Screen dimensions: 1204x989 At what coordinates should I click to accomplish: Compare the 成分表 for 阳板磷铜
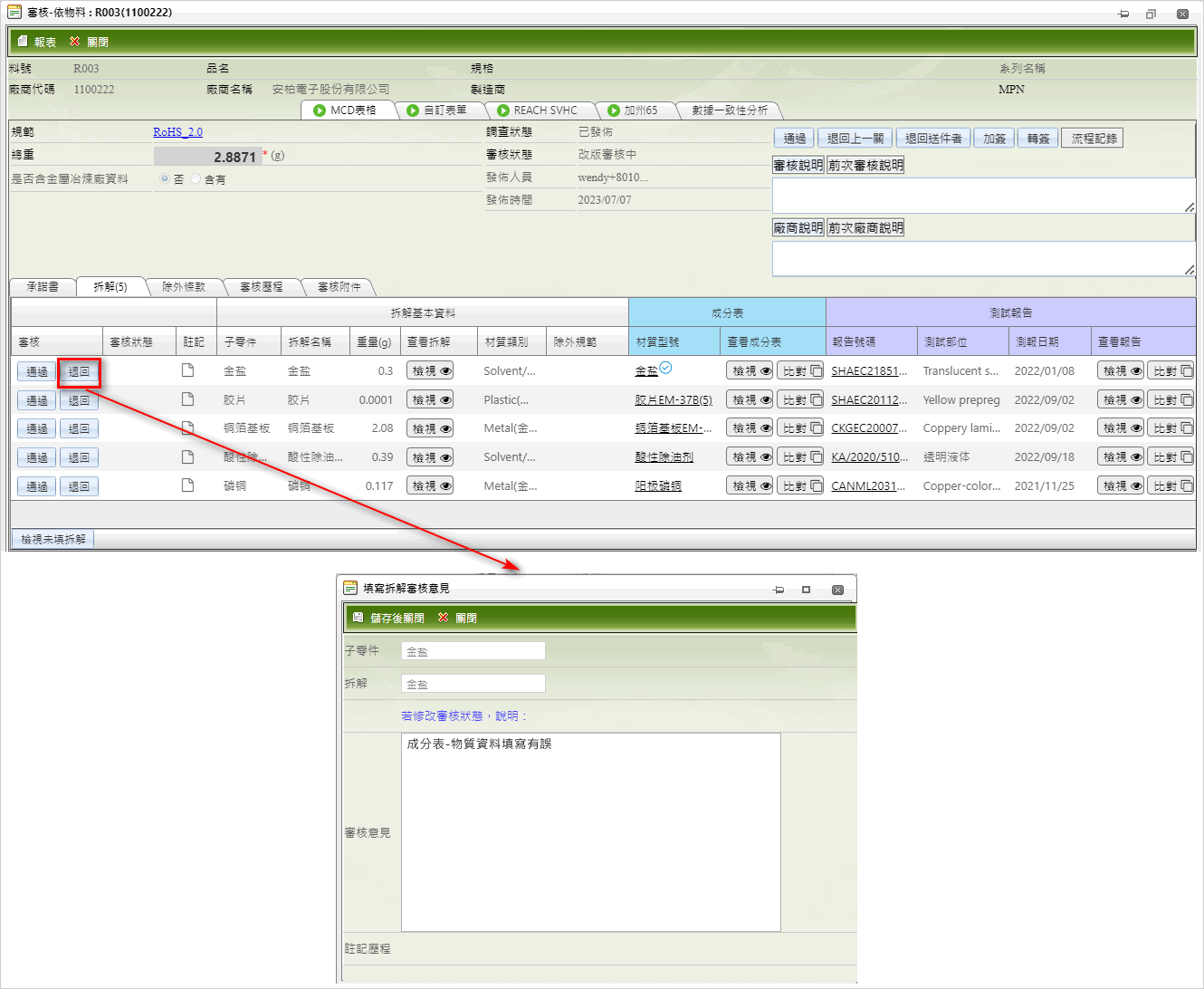[x=800, y=486]
